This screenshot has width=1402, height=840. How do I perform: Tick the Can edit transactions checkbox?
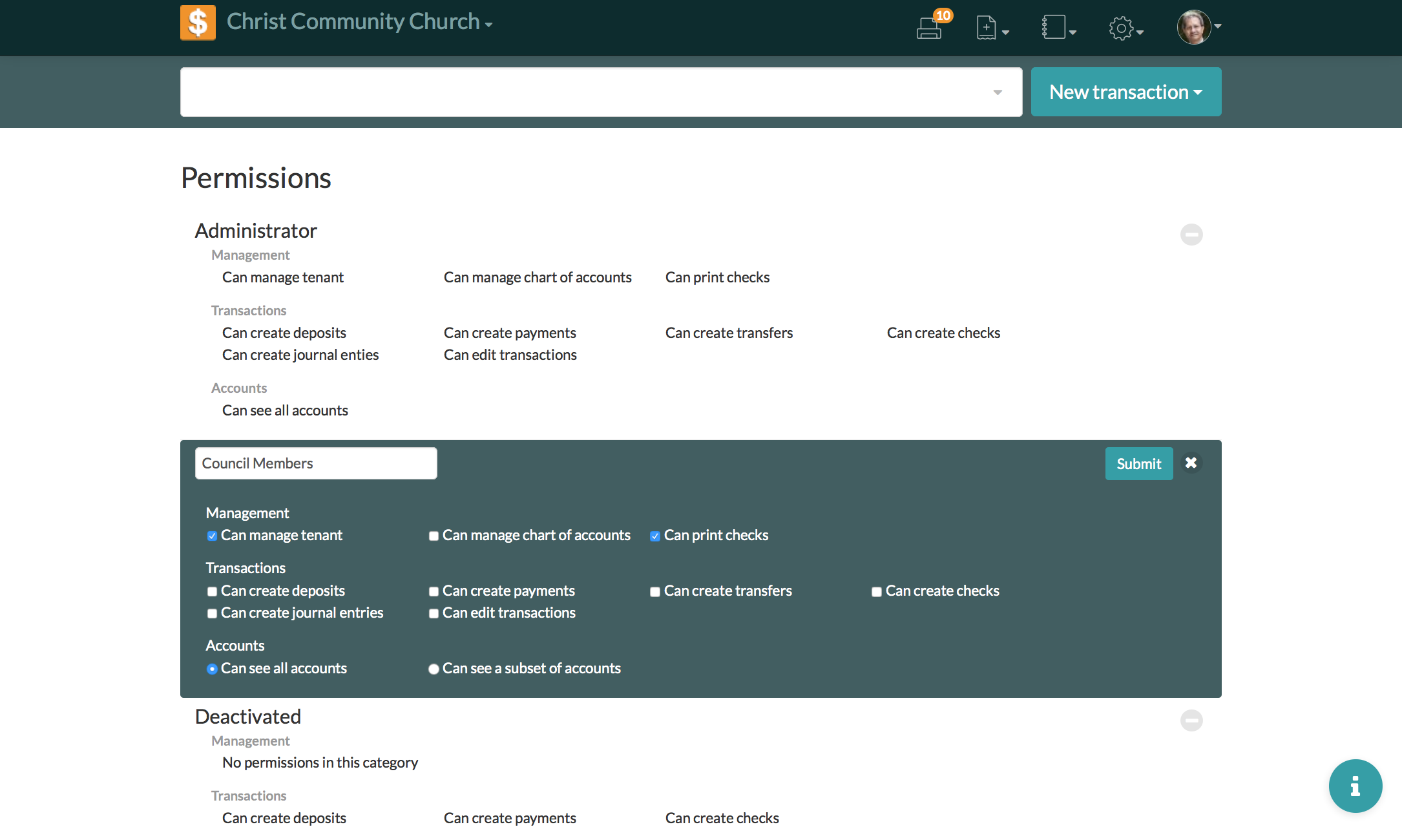[x=434, y=614]
